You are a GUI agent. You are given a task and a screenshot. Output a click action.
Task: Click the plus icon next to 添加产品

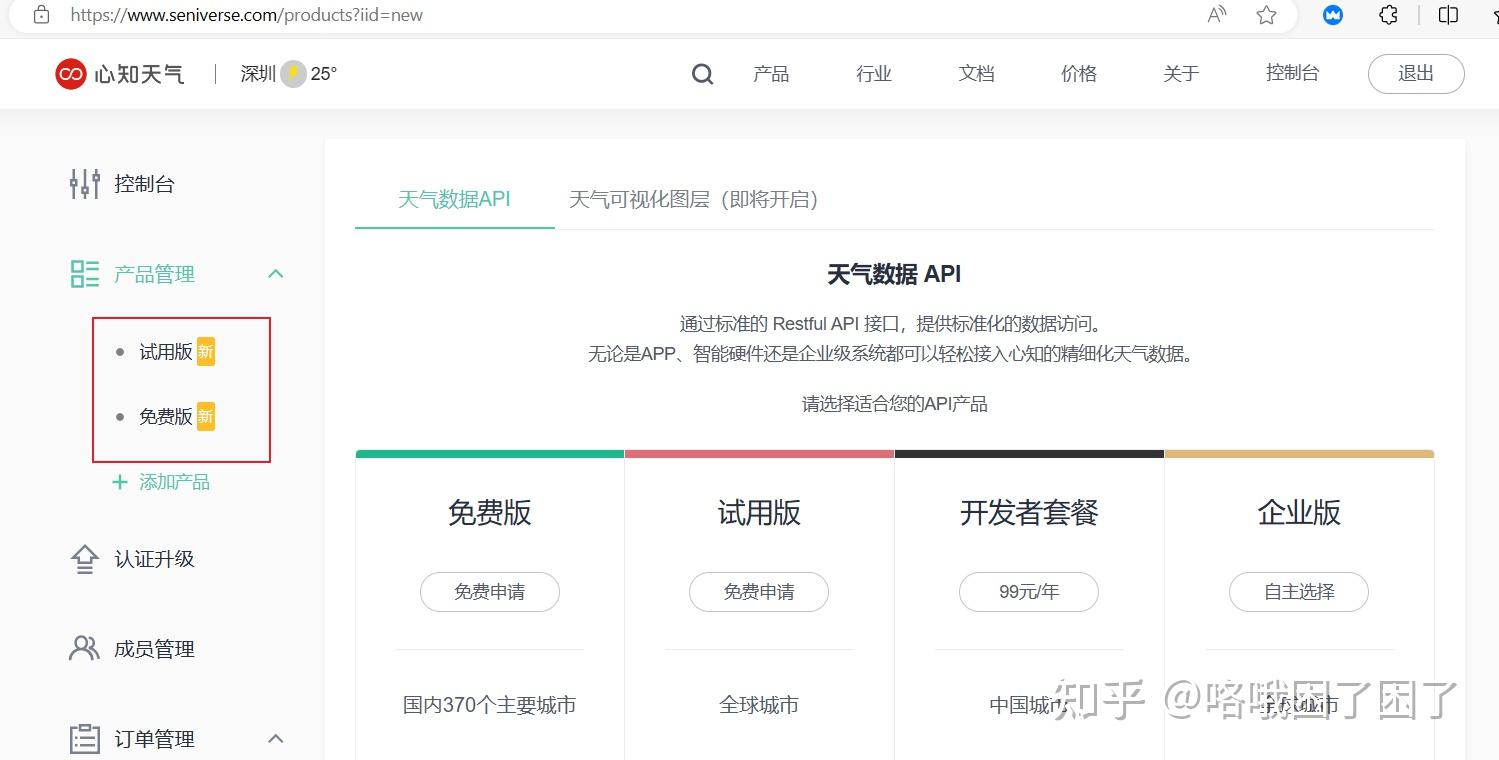click(118, 481)
